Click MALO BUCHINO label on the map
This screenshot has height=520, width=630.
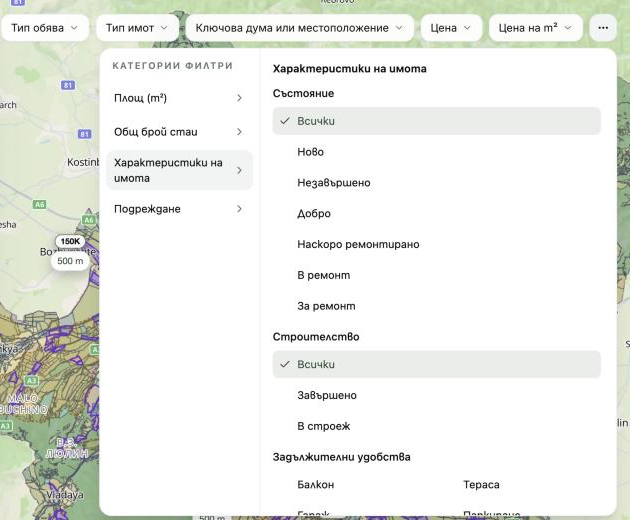[x=23, y=404]
